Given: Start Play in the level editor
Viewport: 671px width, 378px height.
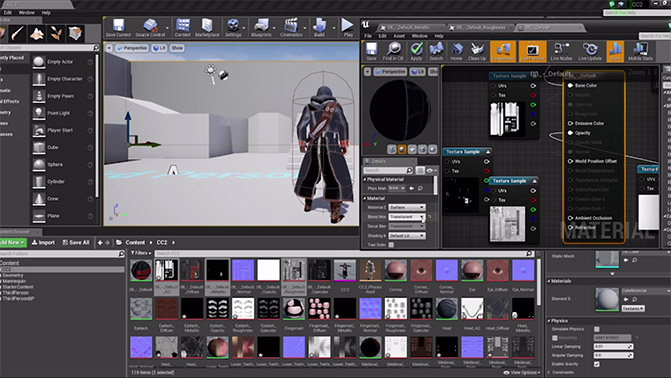Looking at the screenshot, I should (348, 27).
